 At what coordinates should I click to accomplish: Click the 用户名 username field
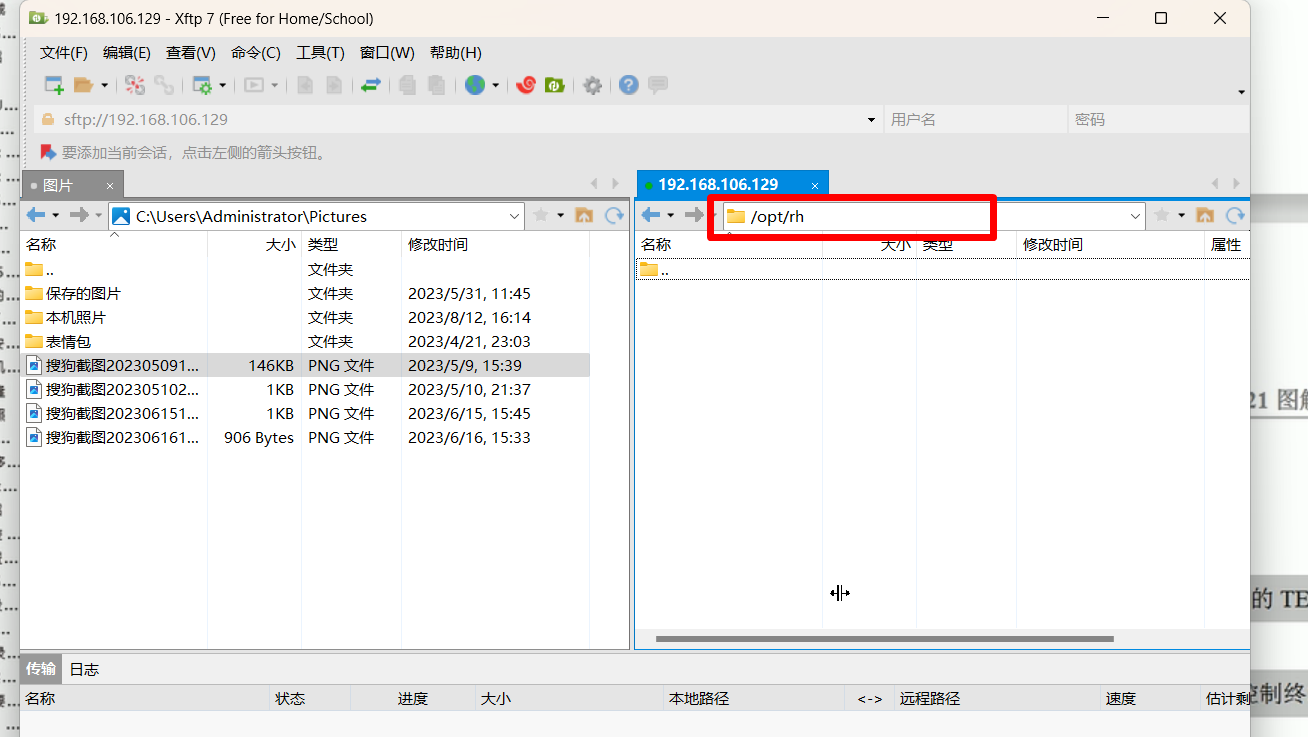pos(975,119)
